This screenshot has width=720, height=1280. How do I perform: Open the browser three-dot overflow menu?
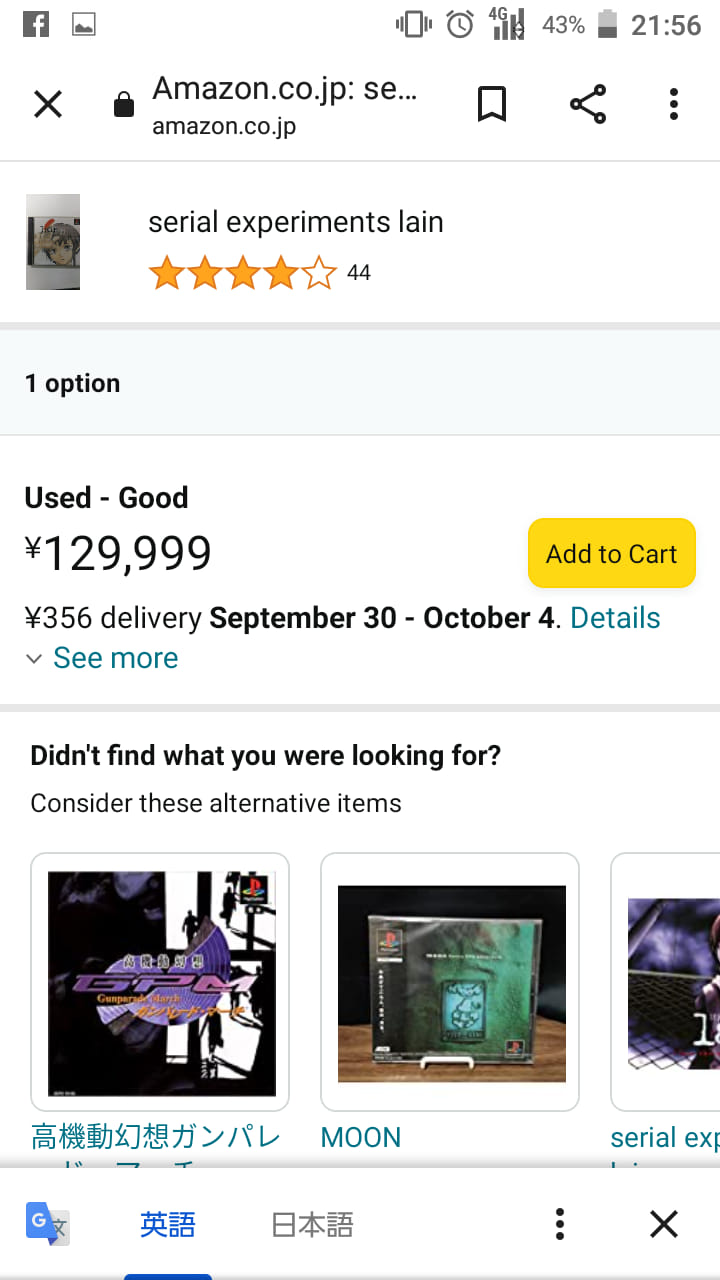[674, 104]
